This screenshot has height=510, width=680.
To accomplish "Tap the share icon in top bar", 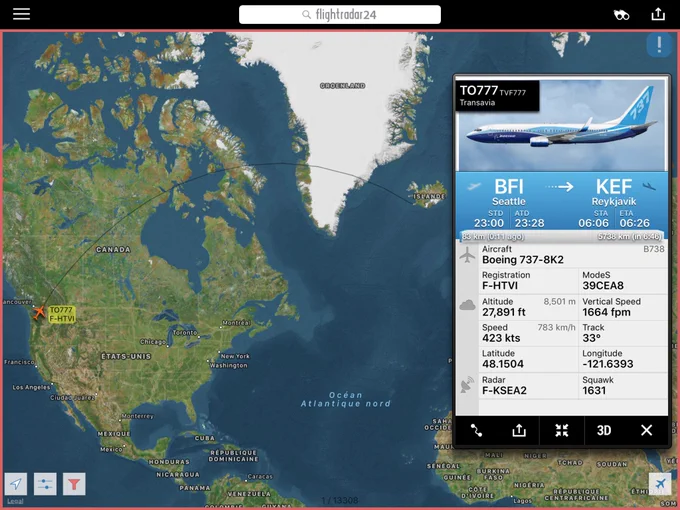I will click(658, 14).
